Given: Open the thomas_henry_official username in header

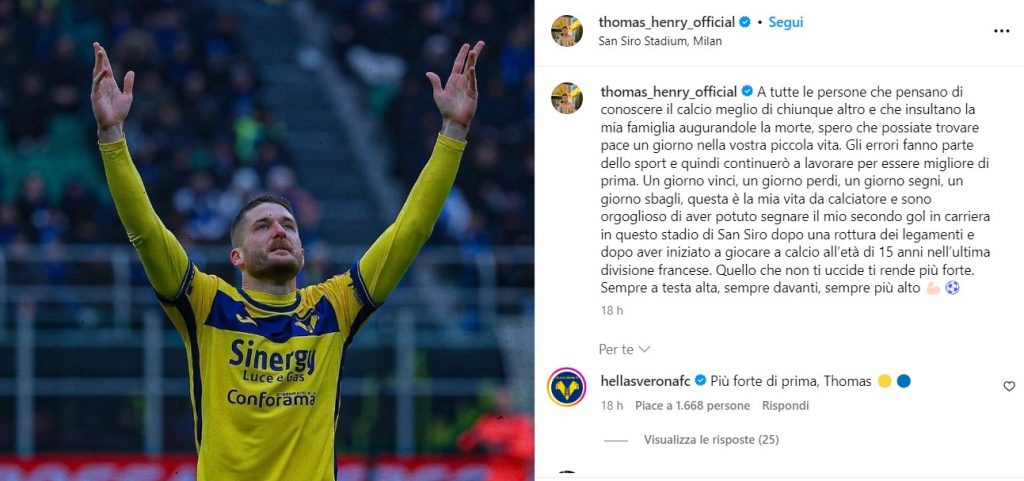Looking at the screenshot, I should (667, 22).
